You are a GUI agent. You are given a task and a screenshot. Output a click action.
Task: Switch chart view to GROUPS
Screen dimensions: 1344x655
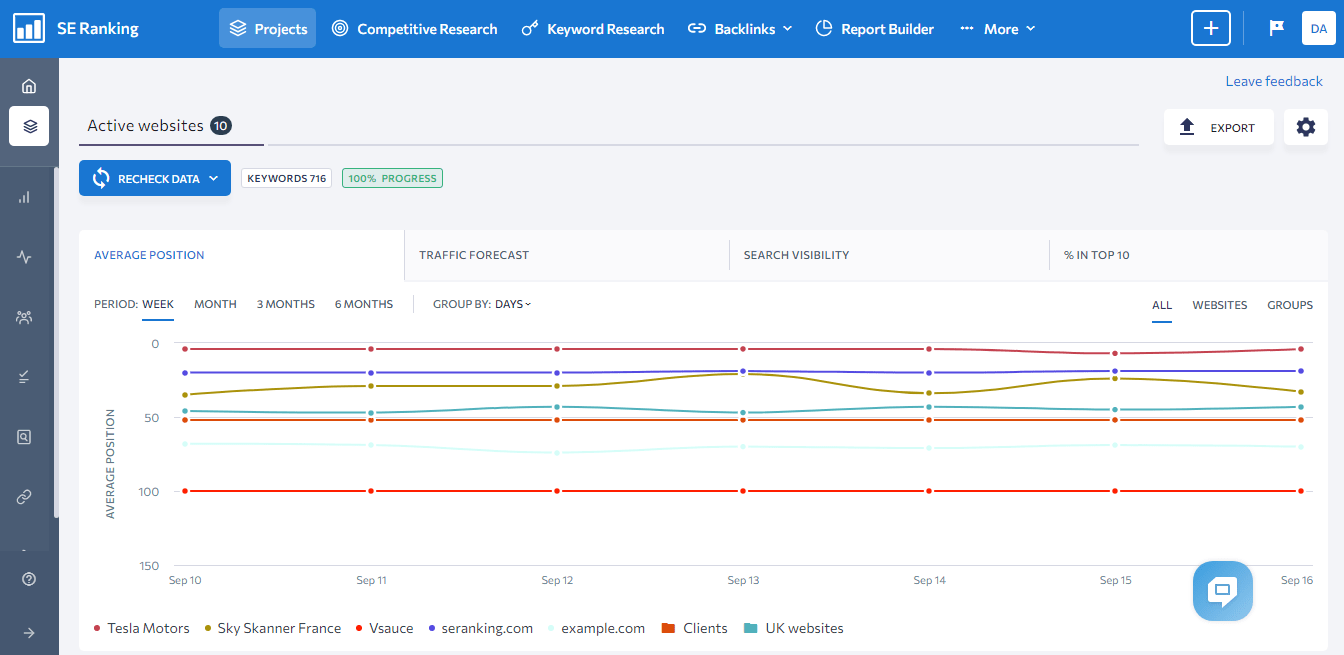click(x=1289, y=305)
